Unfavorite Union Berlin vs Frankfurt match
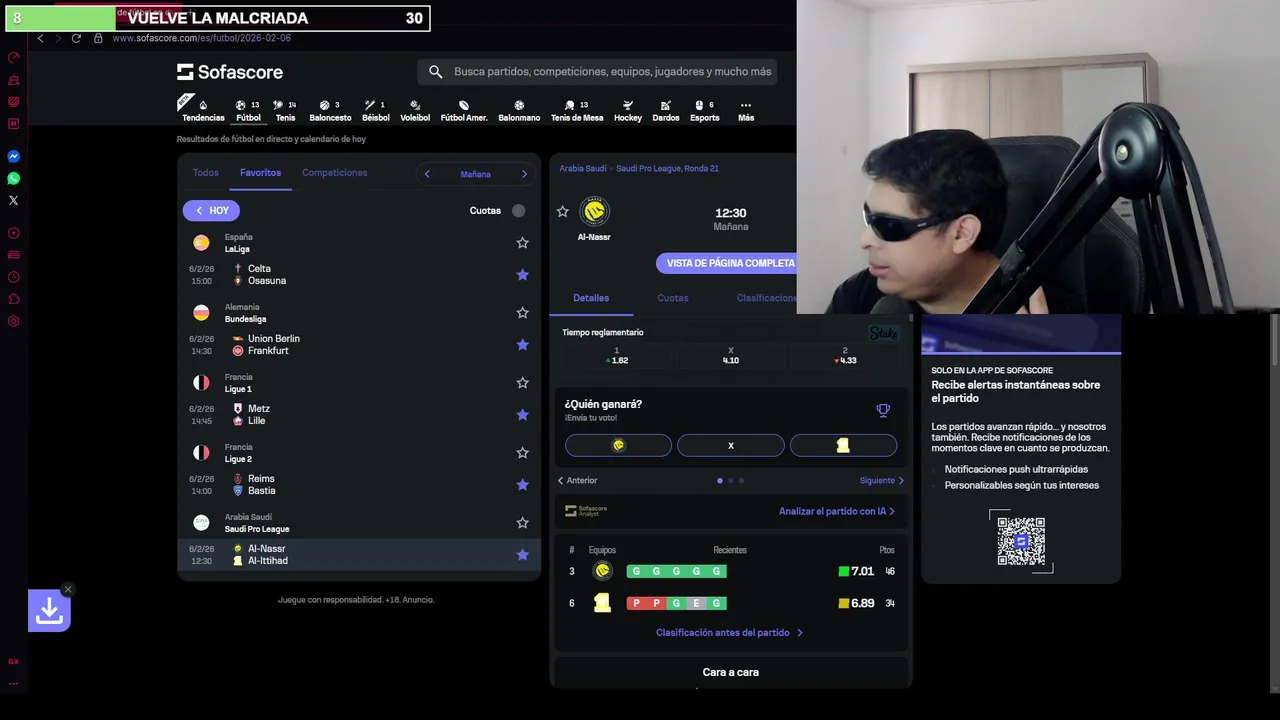This screenshot has width=1280, height=720. tap(522, 345)
